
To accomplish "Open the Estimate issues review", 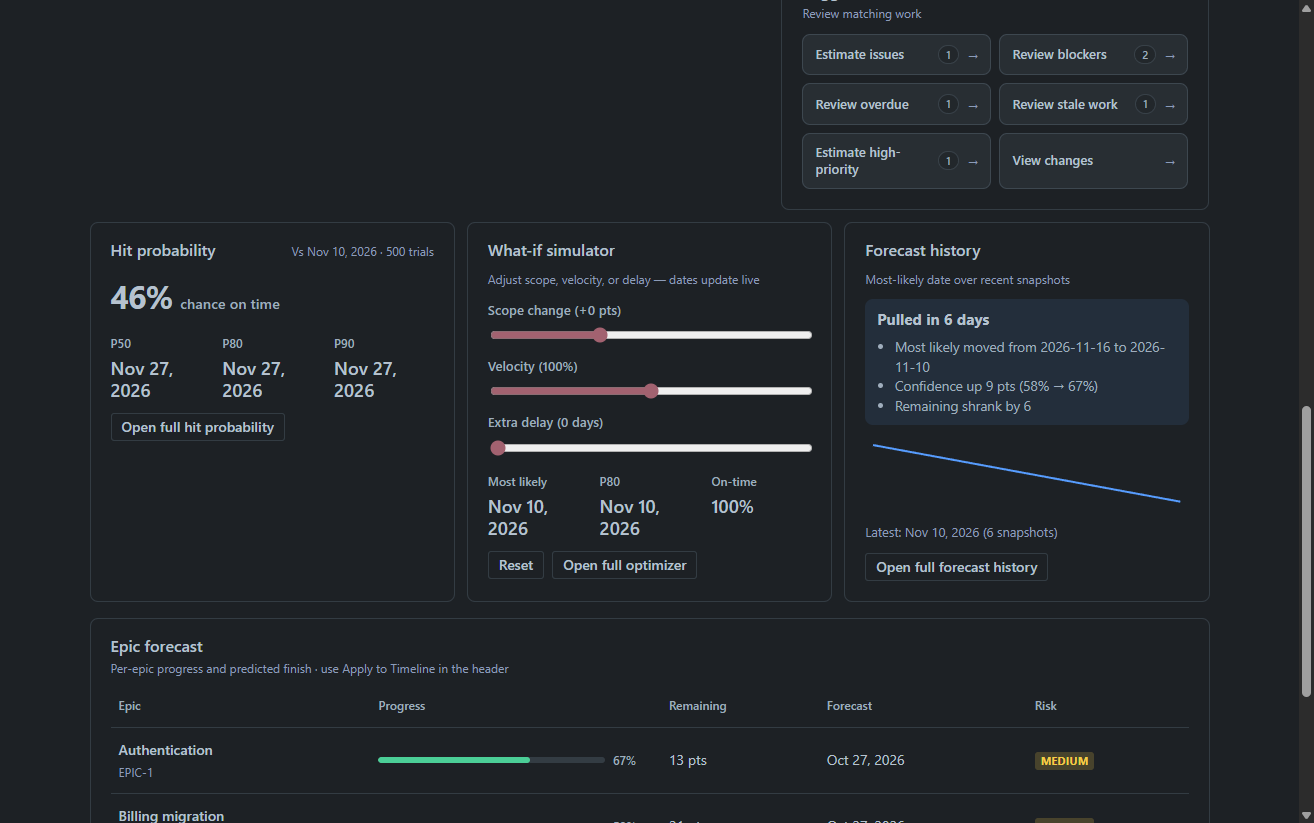I will pos(896,55).
